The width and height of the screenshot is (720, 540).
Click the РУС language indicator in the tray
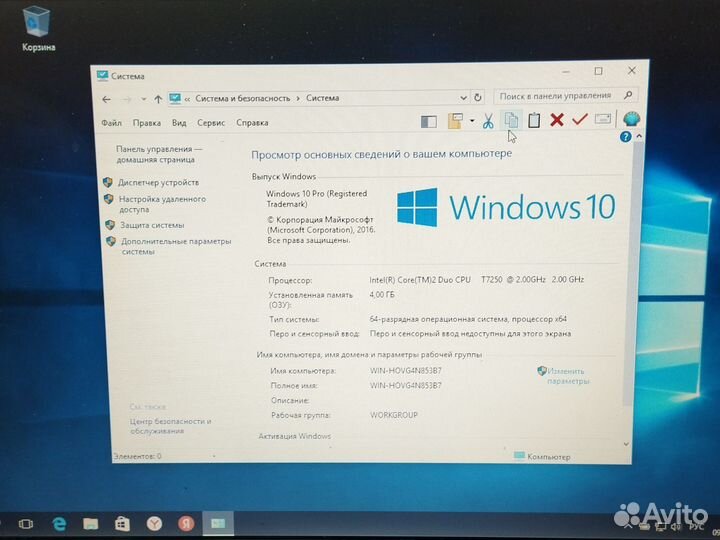[x=696, y=527]
